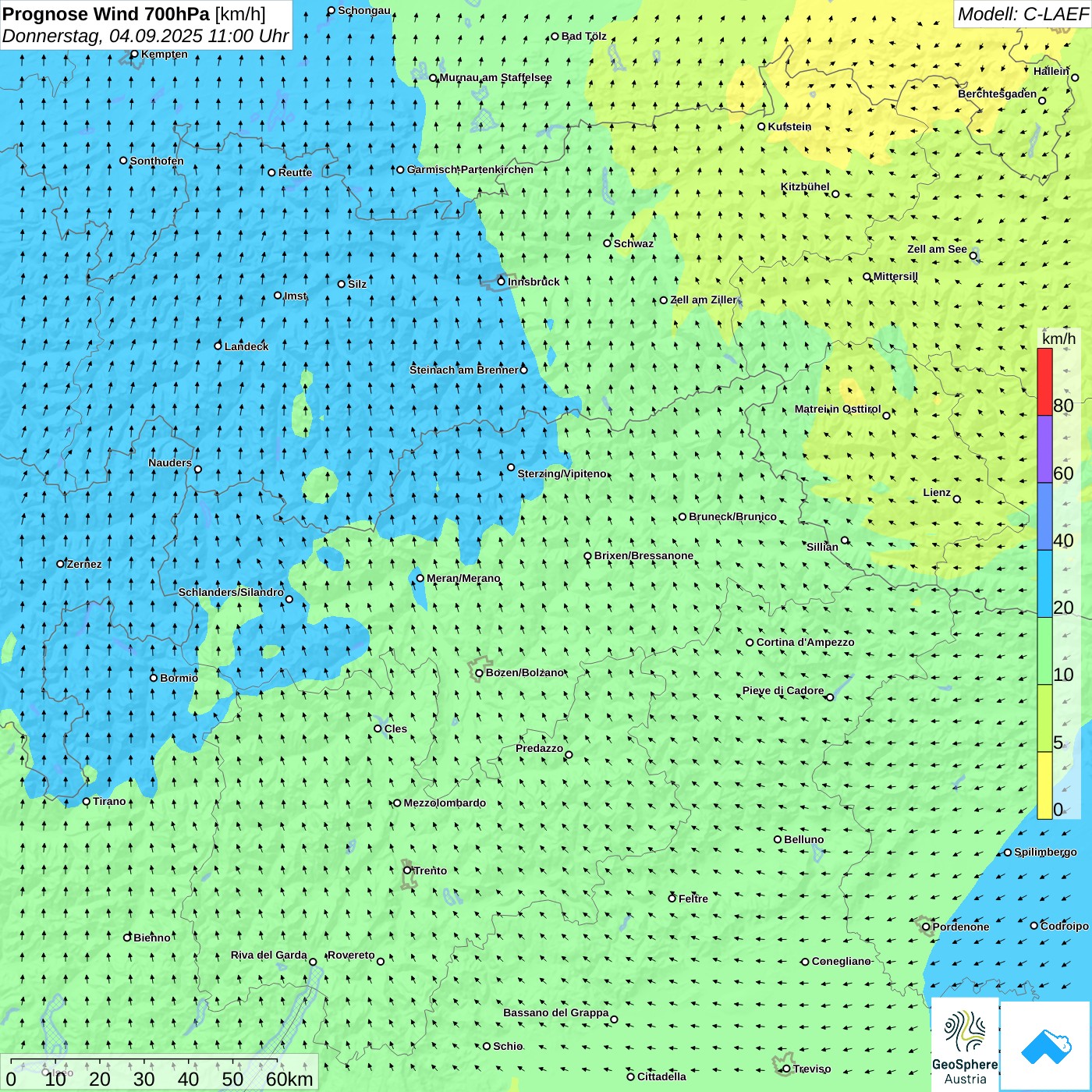Image resolution: width=1092 pixels, height=1092 pixels.
Task: Click the Meran/Merano location marker
Action: [x=420, y=578]
